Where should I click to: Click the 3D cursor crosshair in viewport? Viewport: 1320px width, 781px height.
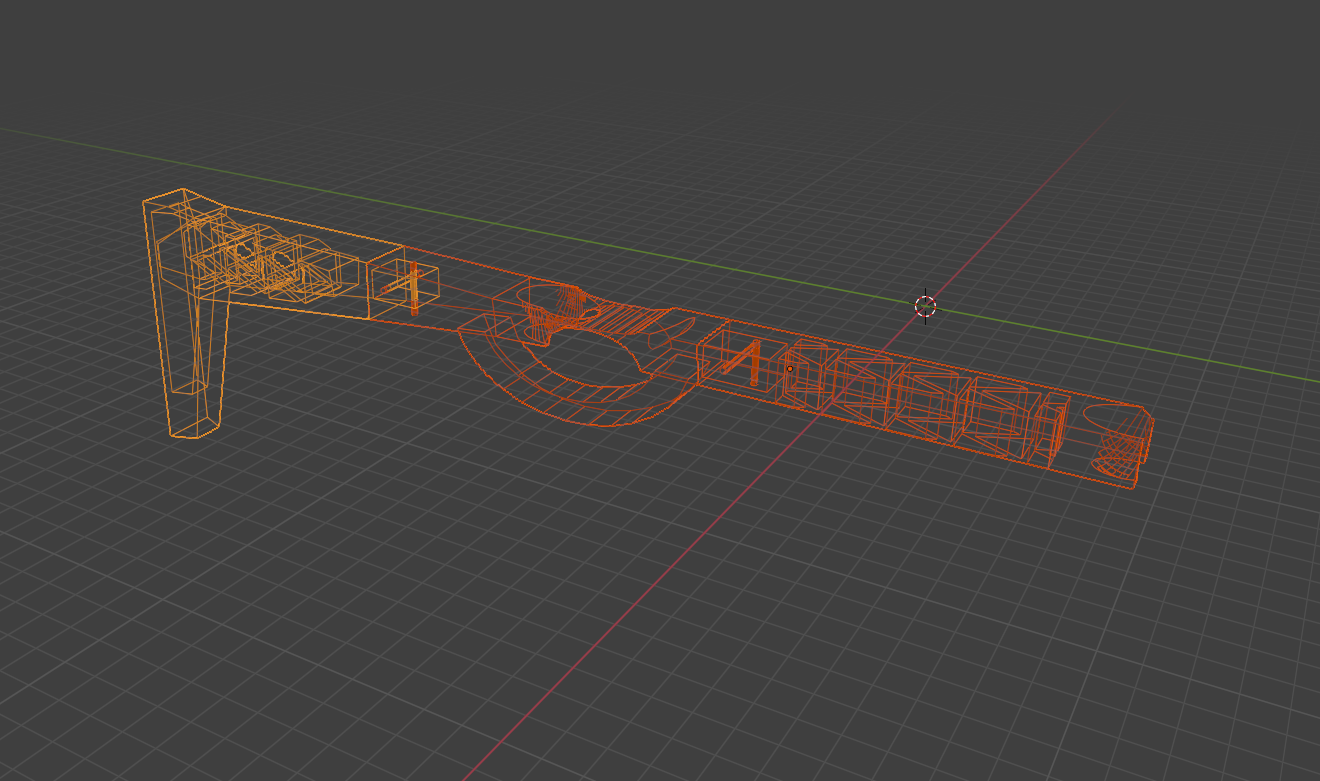[x=925, y=306]
